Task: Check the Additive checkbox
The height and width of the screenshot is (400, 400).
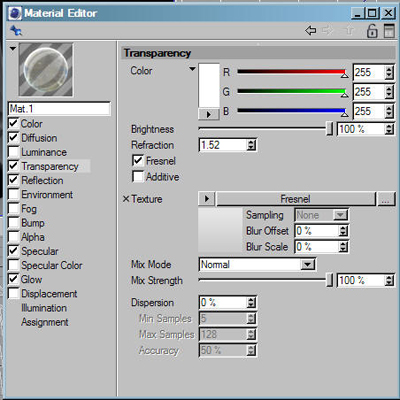Action: pos(138,176)
